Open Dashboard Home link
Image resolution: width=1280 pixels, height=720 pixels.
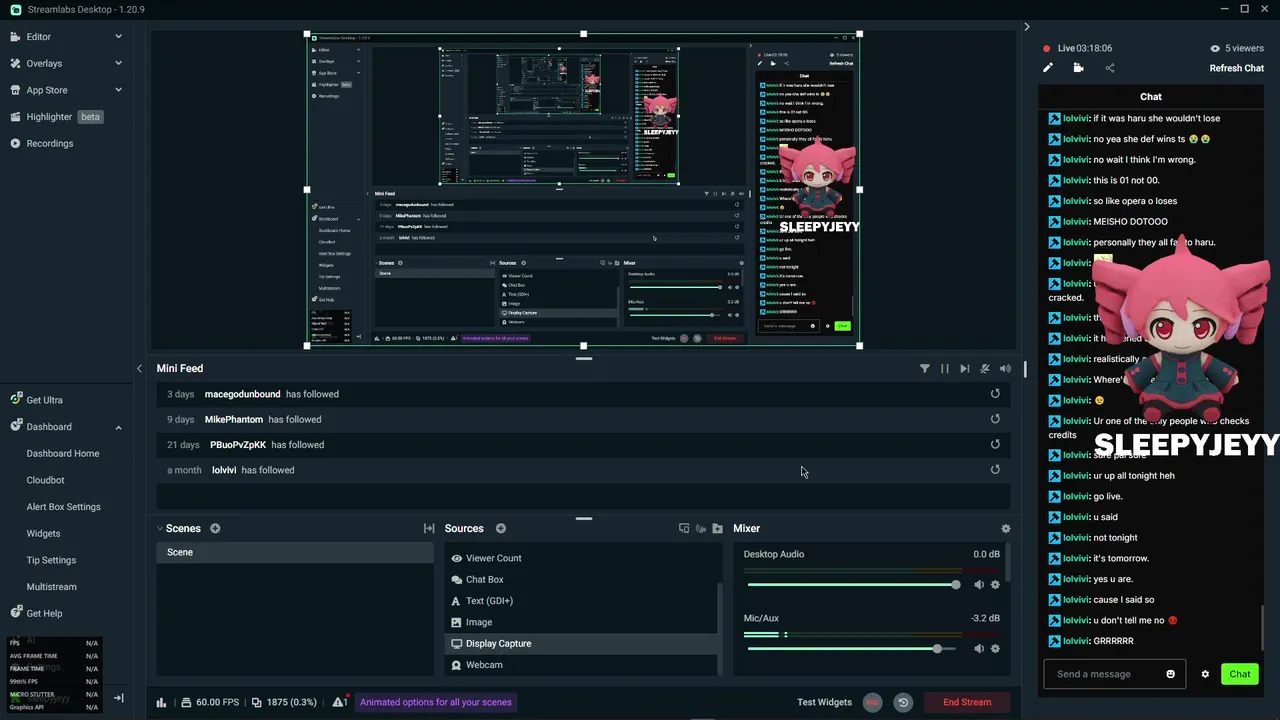point(63,453)
